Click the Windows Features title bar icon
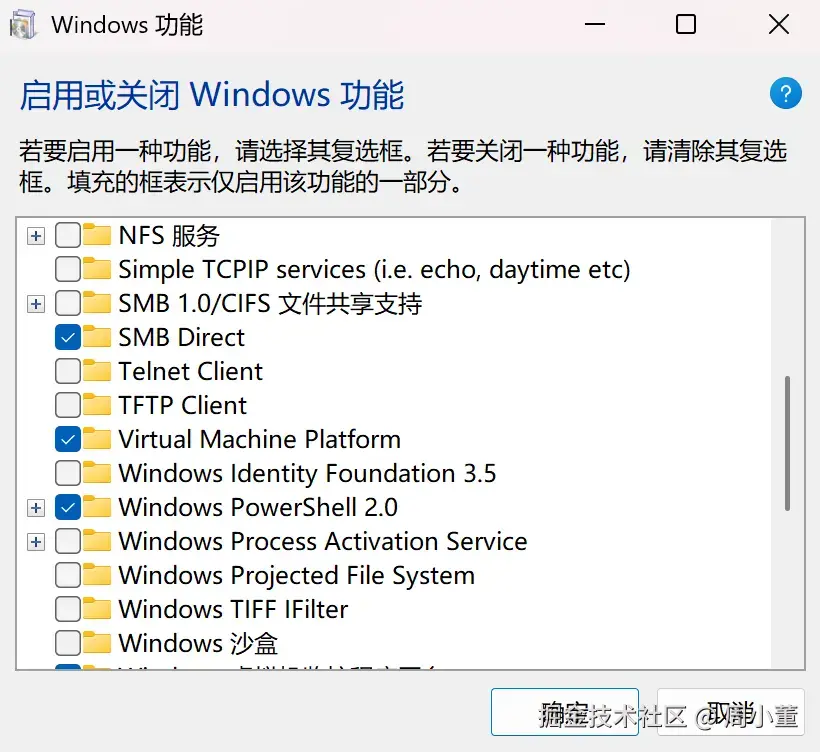 (24, 25)
